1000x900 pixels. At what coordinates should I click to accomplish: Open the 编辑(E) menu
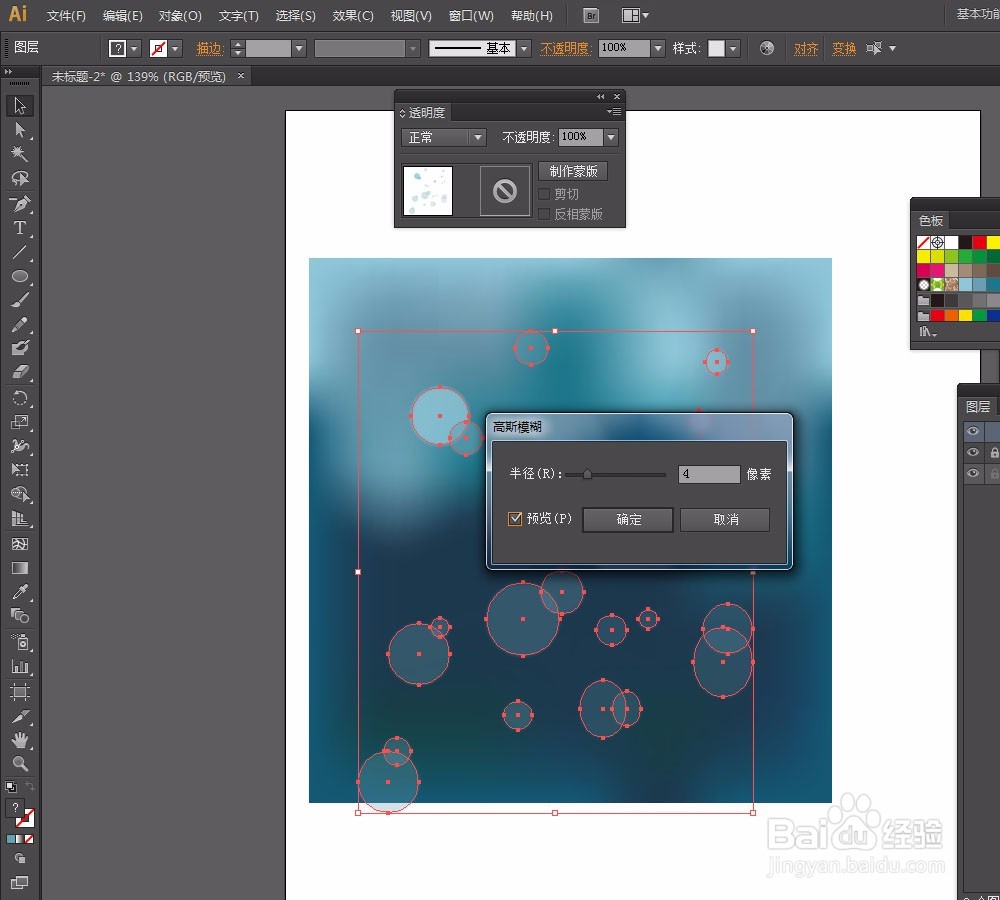coord(122,16)
